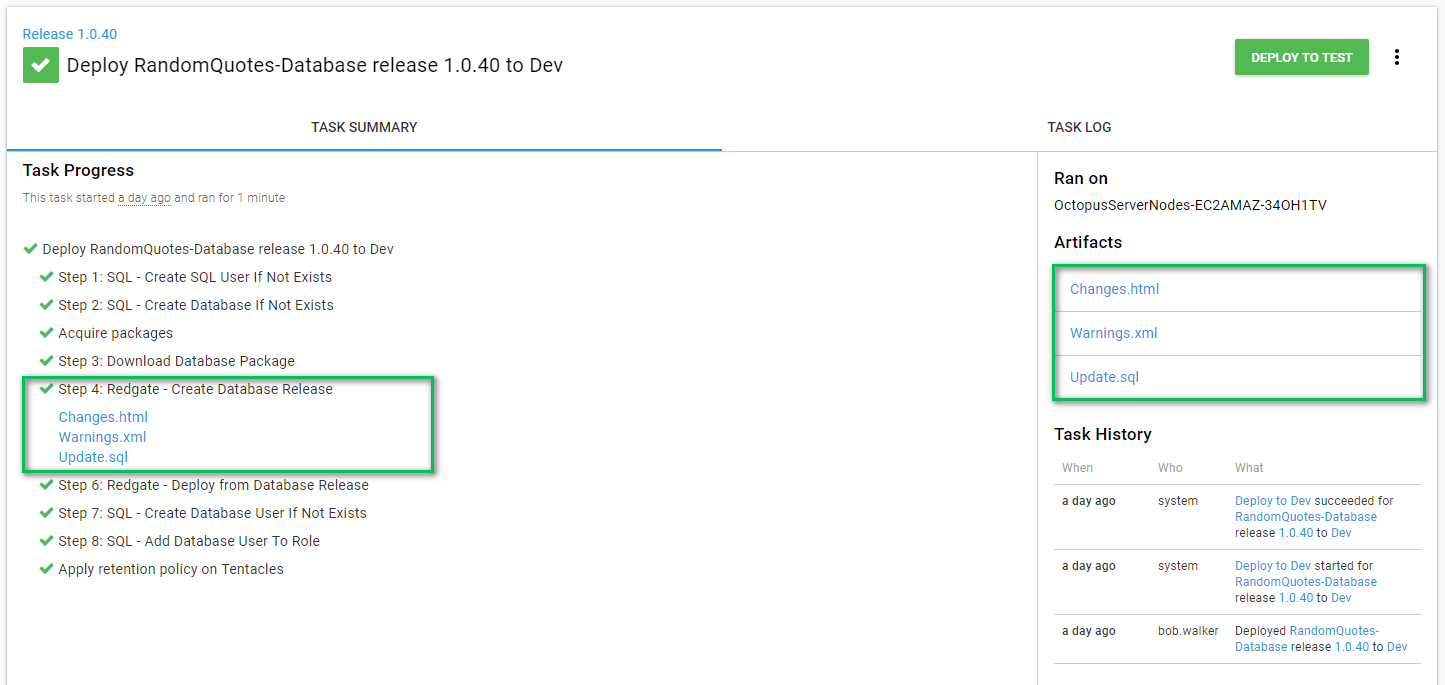Open 1.0.40 link in bob.walker history entry

click(x=1352, y=647)
